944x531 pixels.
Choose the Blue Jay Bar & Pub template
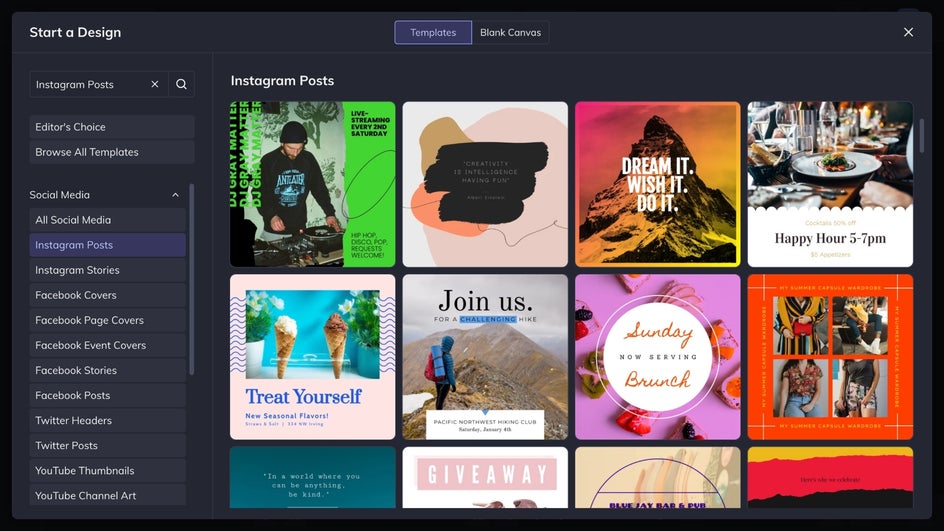657,477
